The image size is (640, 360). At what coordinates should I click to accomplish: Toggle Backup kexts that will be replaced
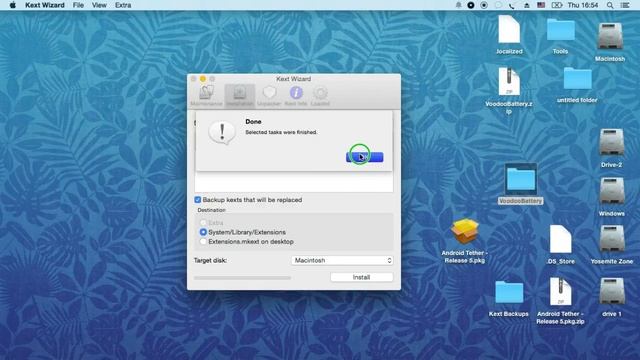point(198,200)
